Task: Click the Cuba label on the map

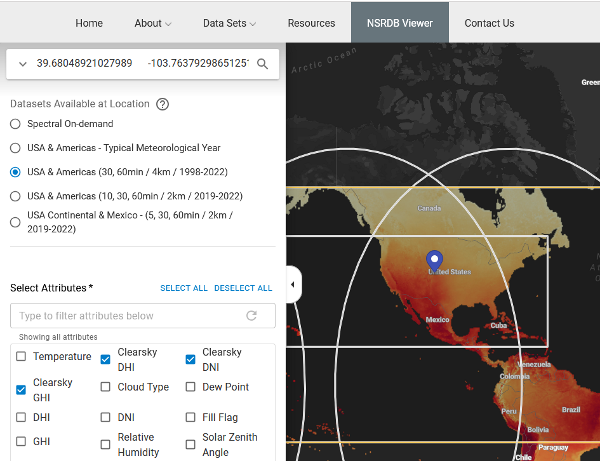Action: 499,326
